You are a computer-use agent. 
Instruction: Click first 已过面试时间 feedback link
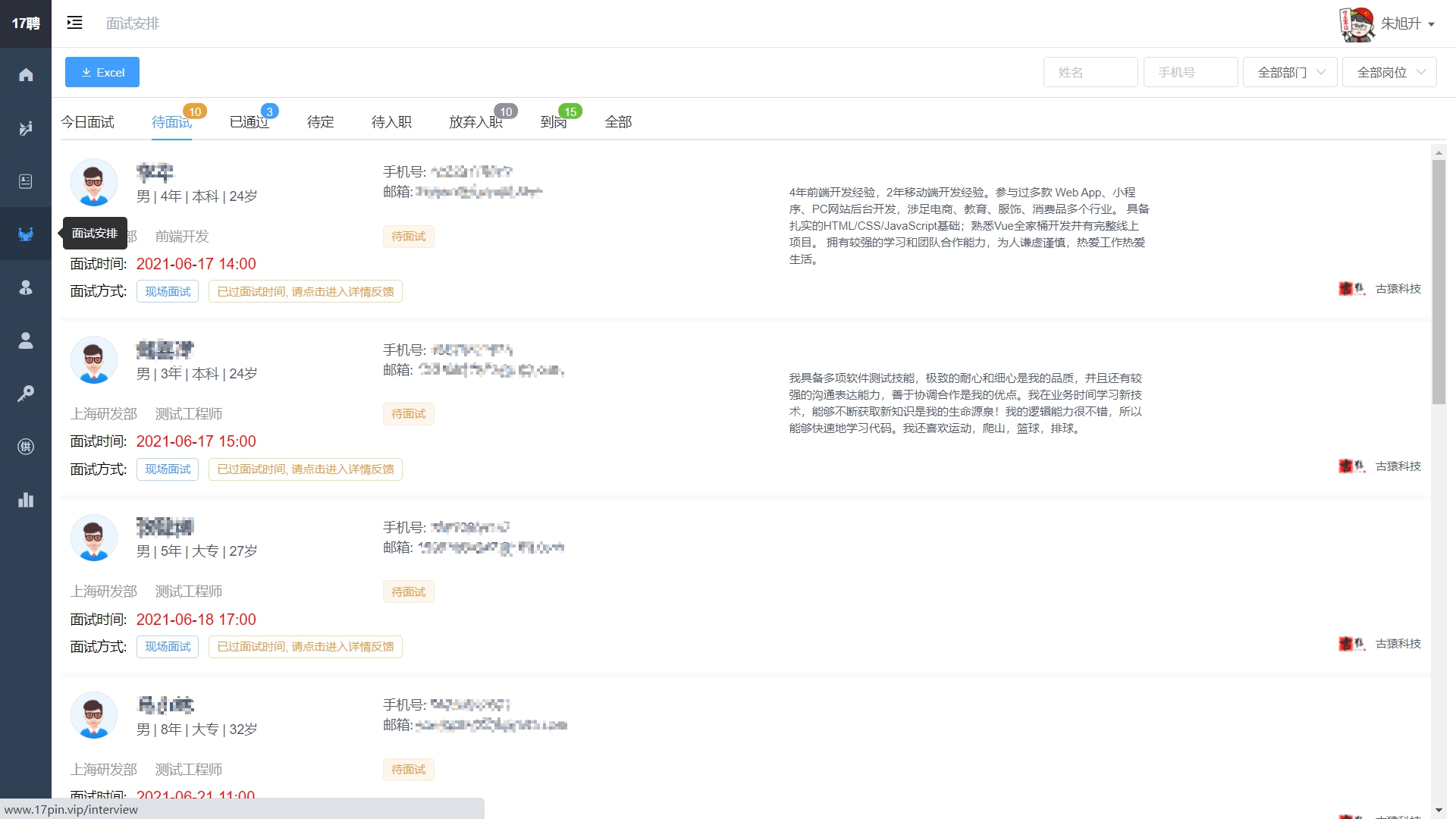[x=306, y=291]
